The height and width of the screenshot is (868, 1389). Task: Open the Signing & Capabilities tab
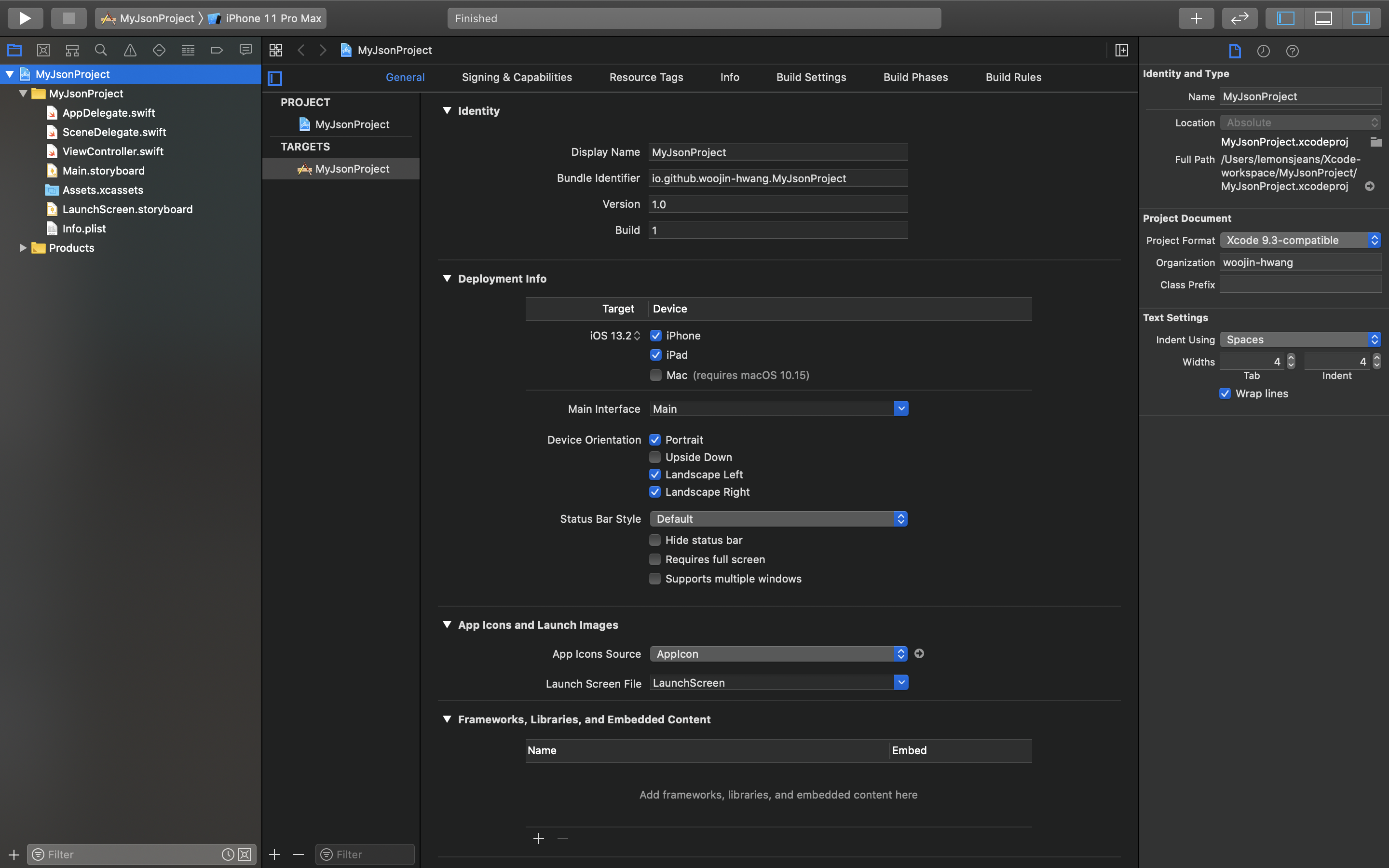pos(517,78)
